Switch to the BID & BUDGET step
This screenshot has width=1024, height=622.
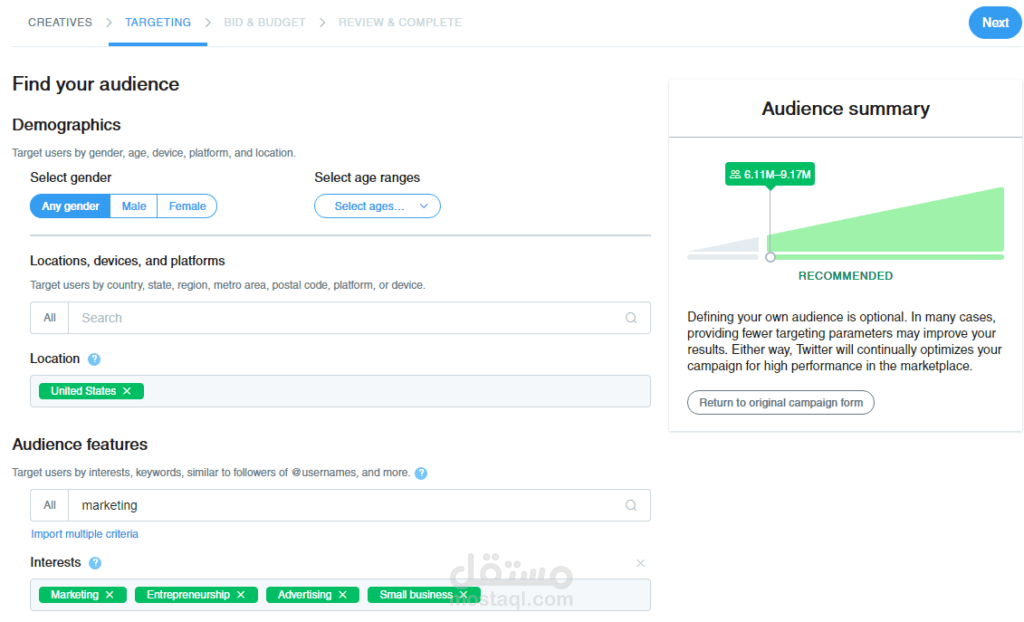click(264, 21)
